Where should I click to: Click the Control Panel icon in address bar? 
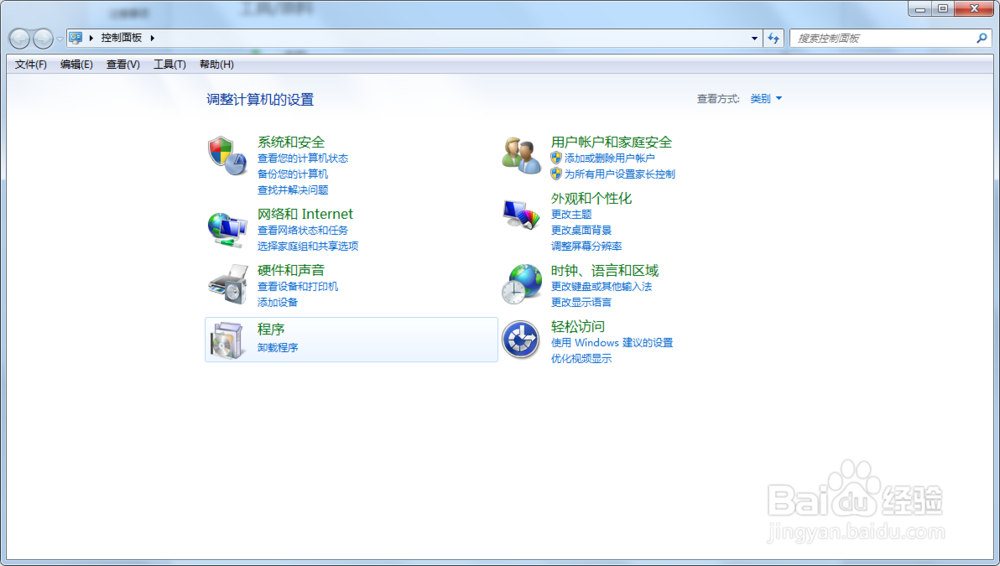[x=76, y=38]
